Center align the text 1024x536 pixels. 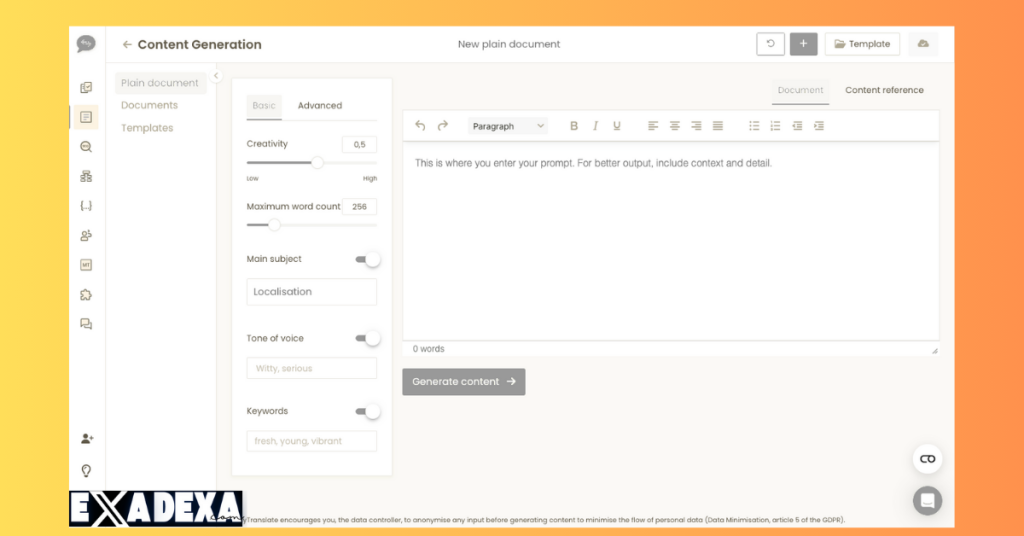click(x=675, y=126)
